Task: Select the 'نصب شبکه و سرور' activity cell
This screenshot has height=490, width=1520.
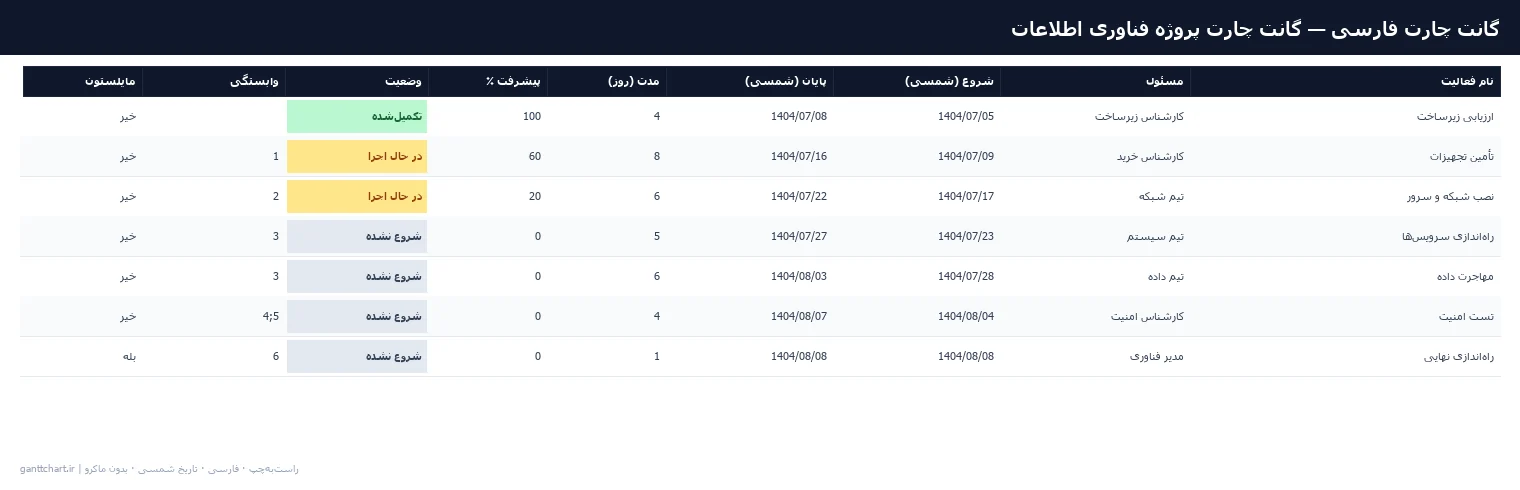Action: click(x=1345, y=197)
